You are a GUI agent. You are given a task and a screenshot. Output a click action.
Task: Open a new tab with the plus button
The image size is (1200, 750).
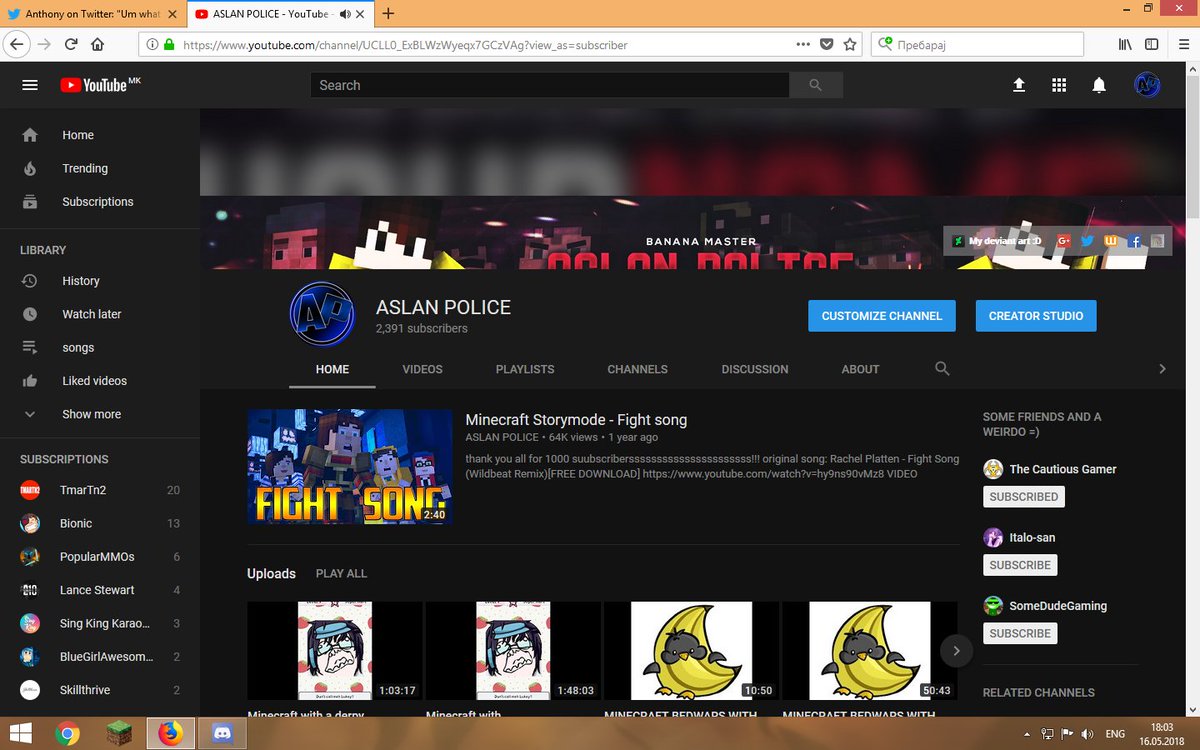(x=388, y=14)
